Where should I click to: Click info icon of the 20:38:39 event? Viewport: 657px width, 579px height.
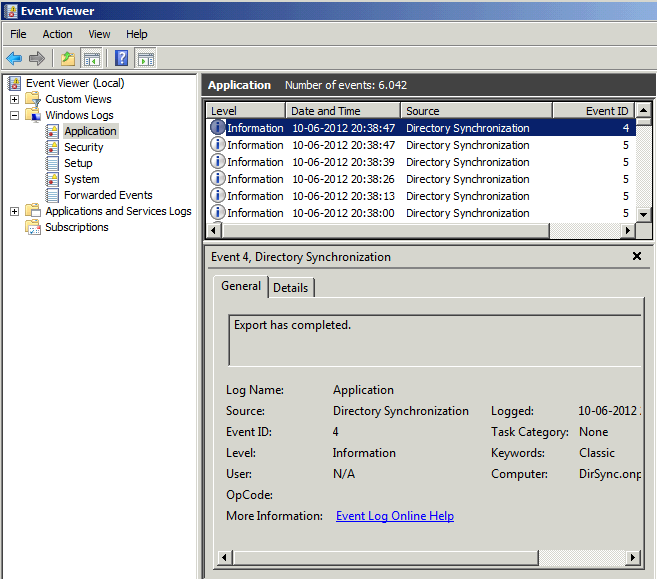[217, 161]
